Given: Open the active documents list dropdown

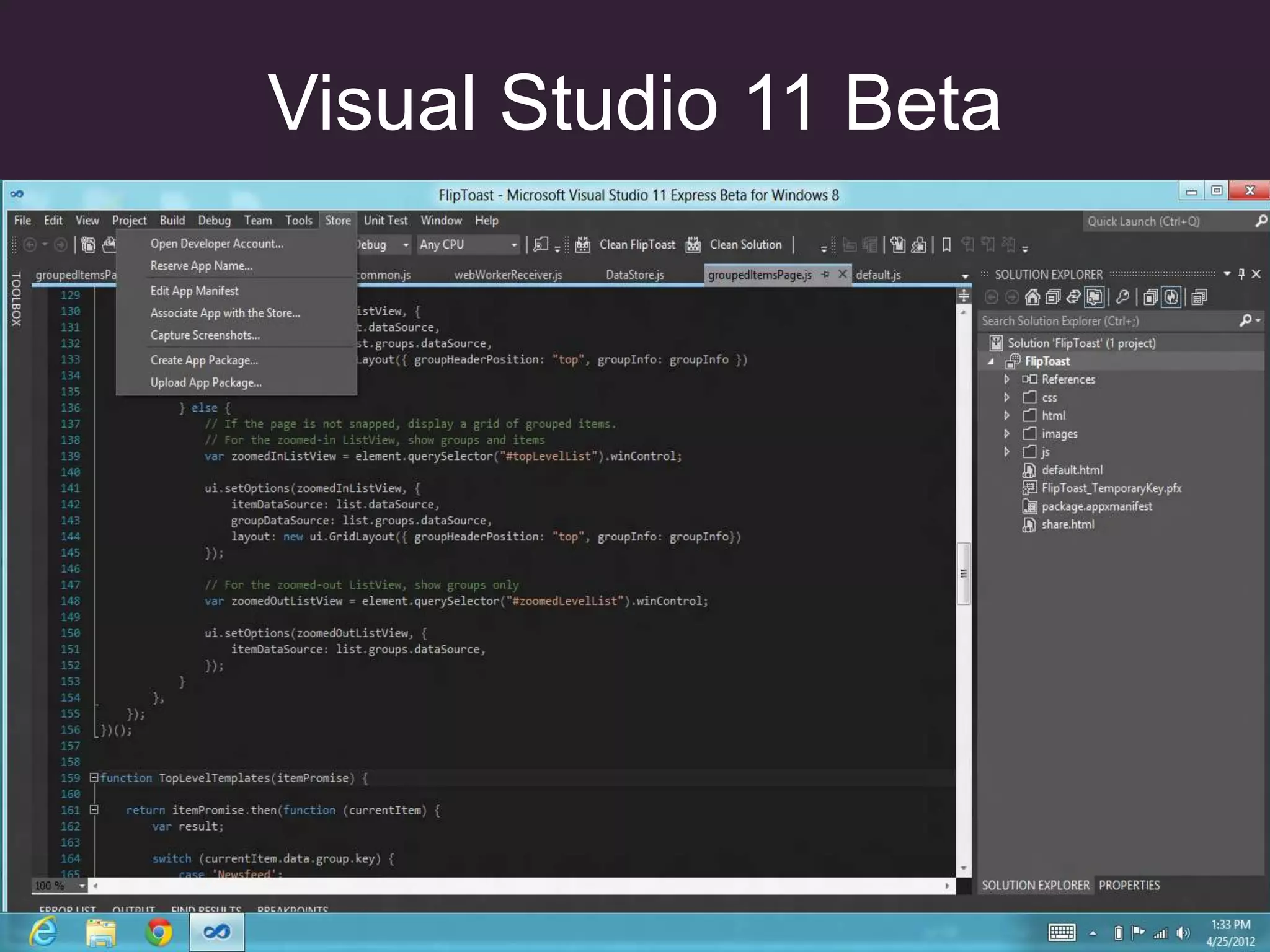Looking at the screenshot, I should point(965,275).
